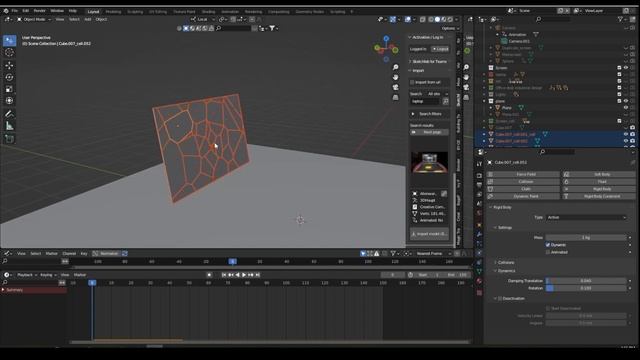Click the navigation gizmo's blue Z axis

[386, 38]
